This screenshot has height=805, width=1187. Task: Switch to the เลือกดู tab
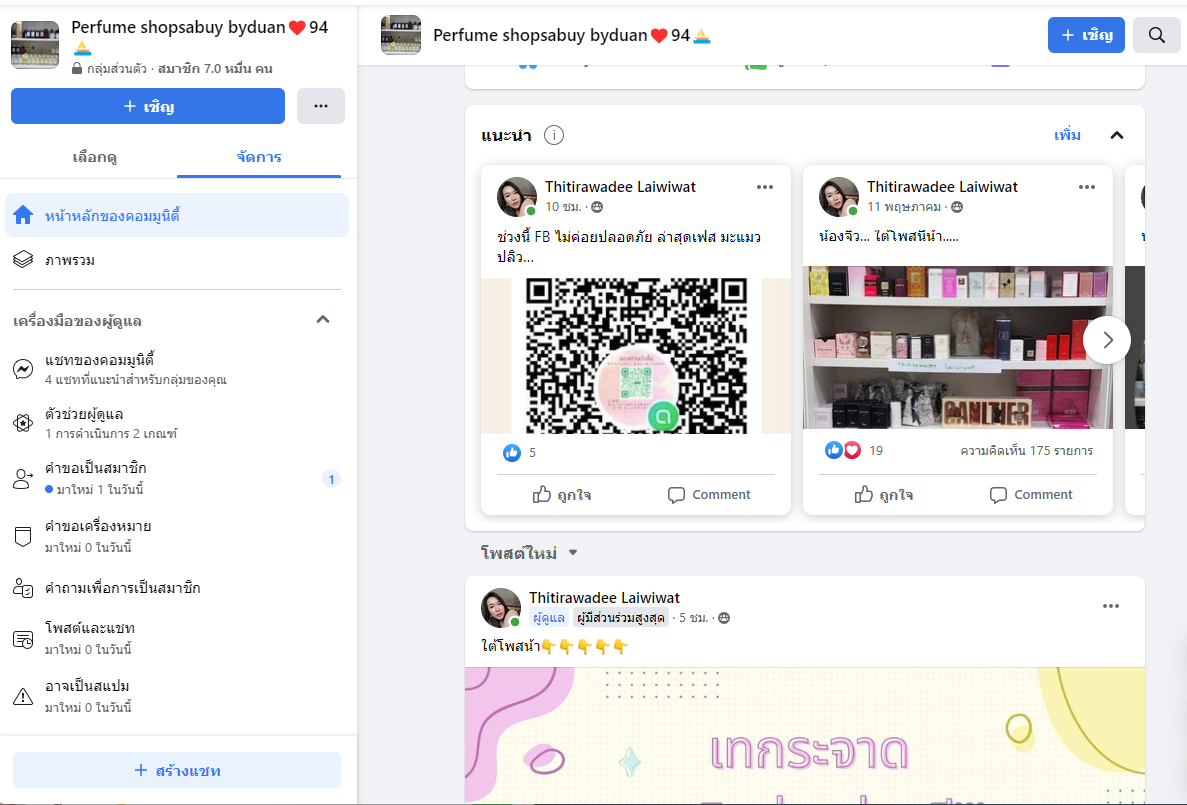tap(95, 158)
